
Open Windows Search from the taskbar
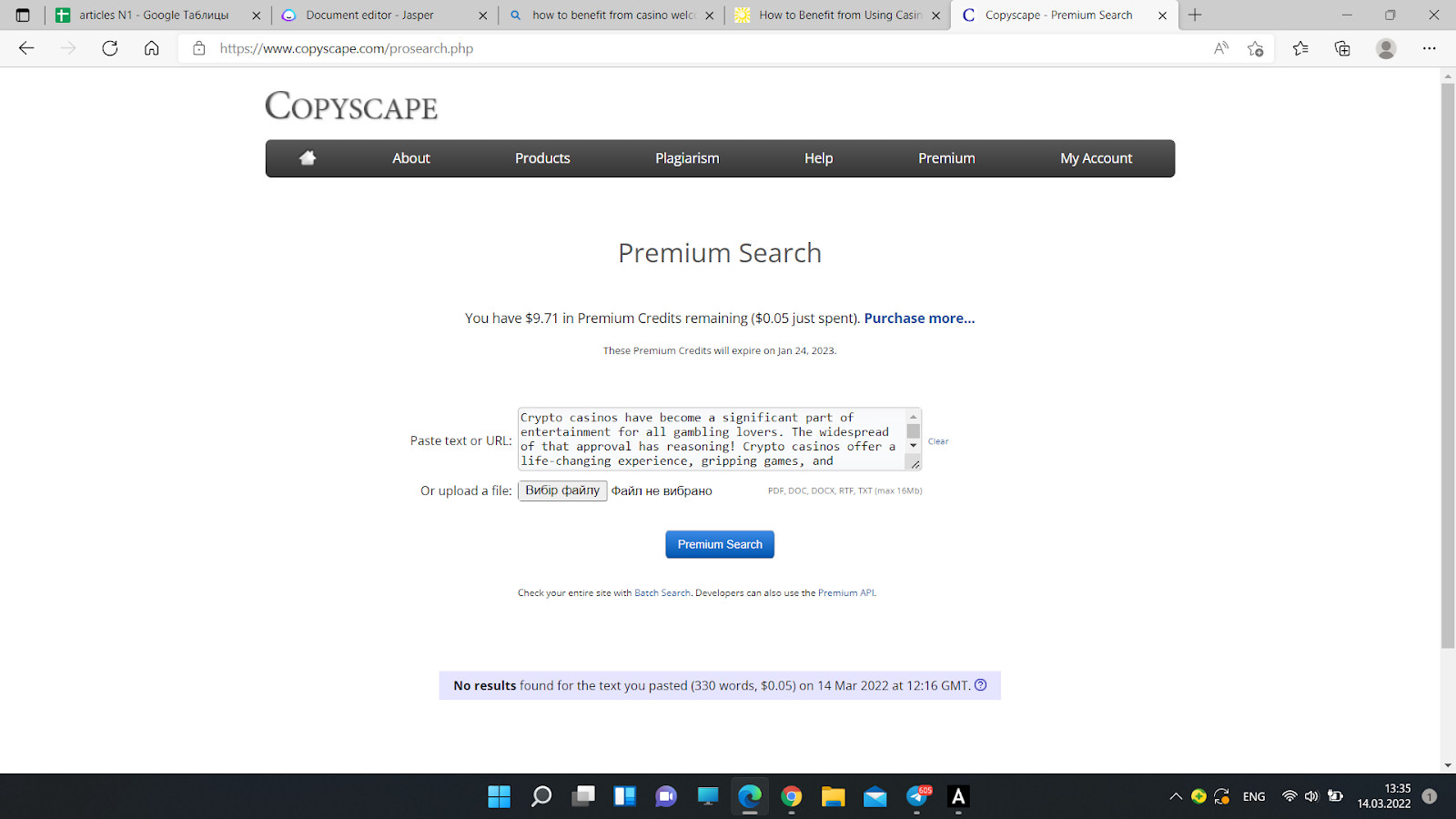pyautogui.click(x=541, y=796)
